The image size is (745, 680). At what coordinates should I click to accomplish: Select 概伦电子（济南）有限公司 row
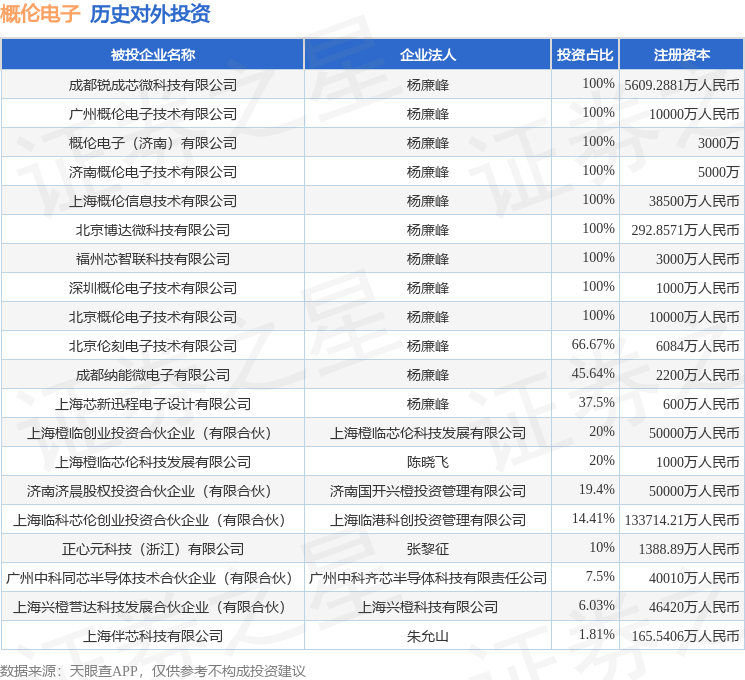[x=372, y=143]
